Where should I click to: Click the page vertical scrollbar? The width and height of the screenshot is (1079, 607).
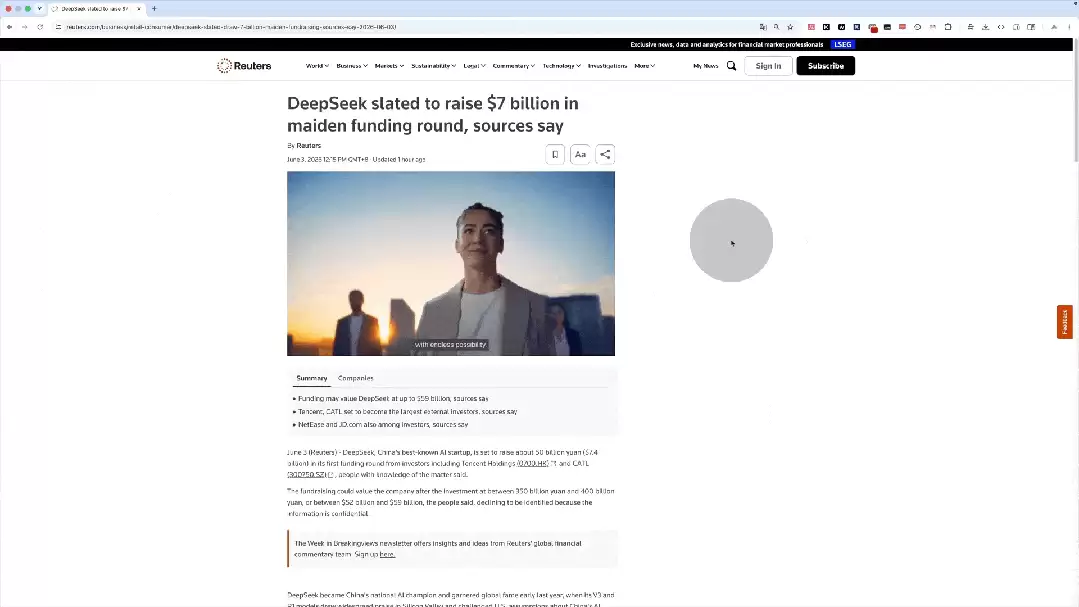[x=1075, y=100]
